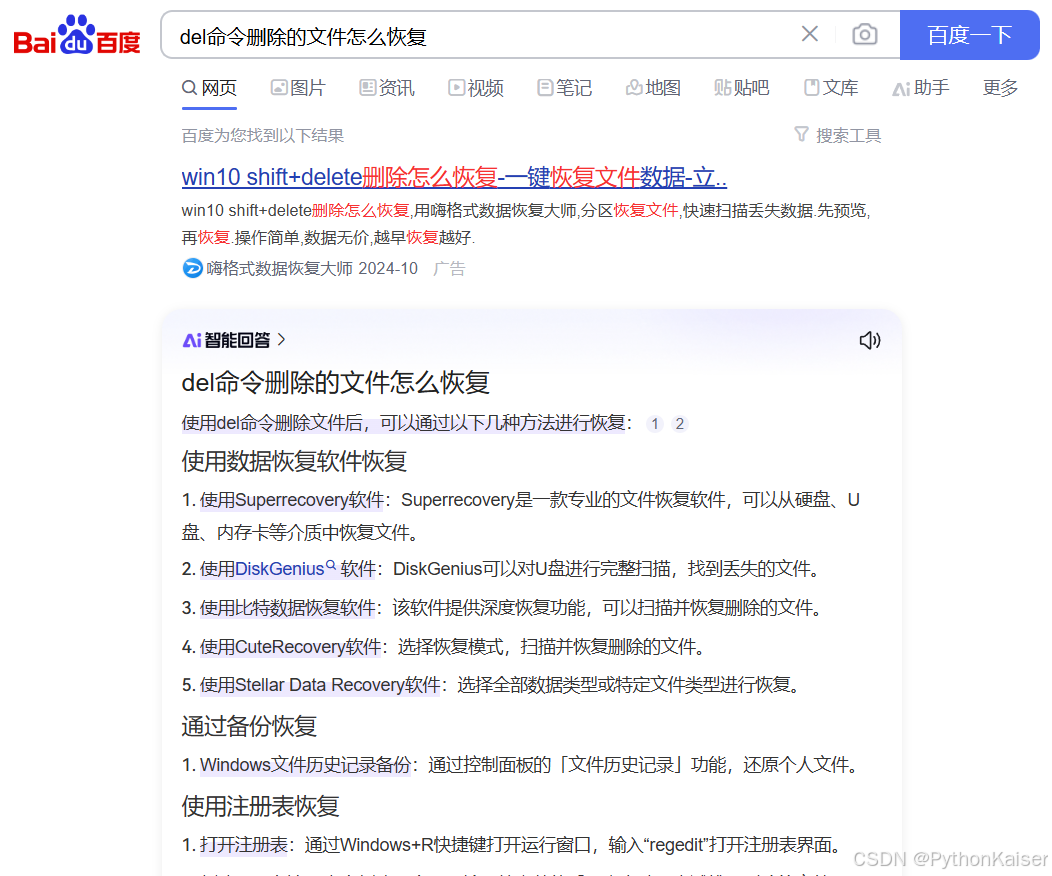Open image search via camera icon
The height and width of the screenshot is (876, 1052).
tap(865, 34)
